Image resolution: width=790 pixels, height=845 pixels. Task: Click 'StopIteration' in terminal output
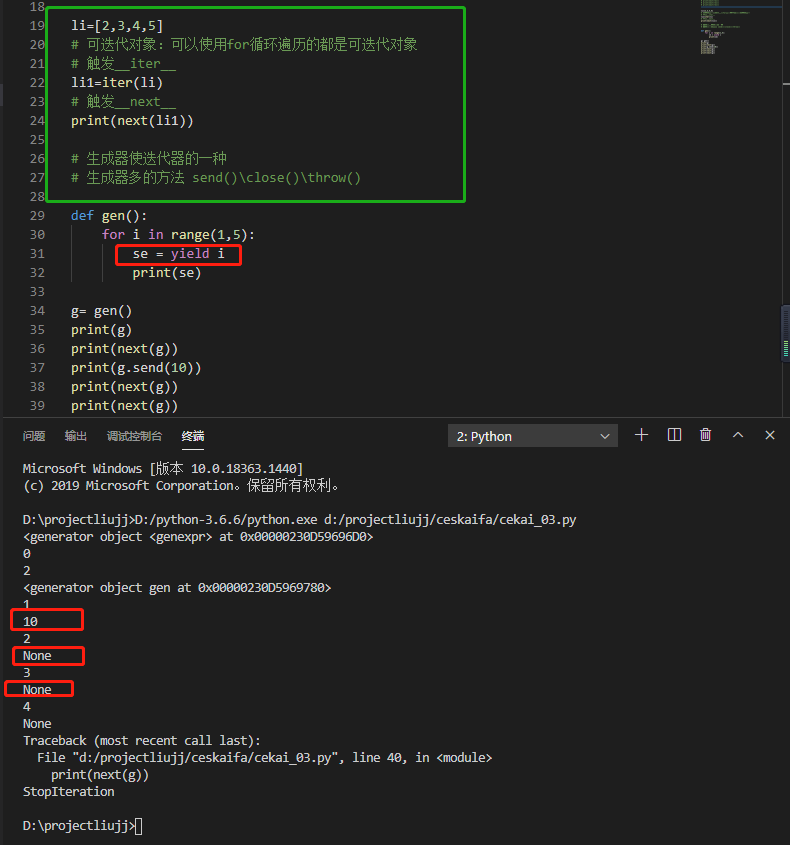[68, 792]
